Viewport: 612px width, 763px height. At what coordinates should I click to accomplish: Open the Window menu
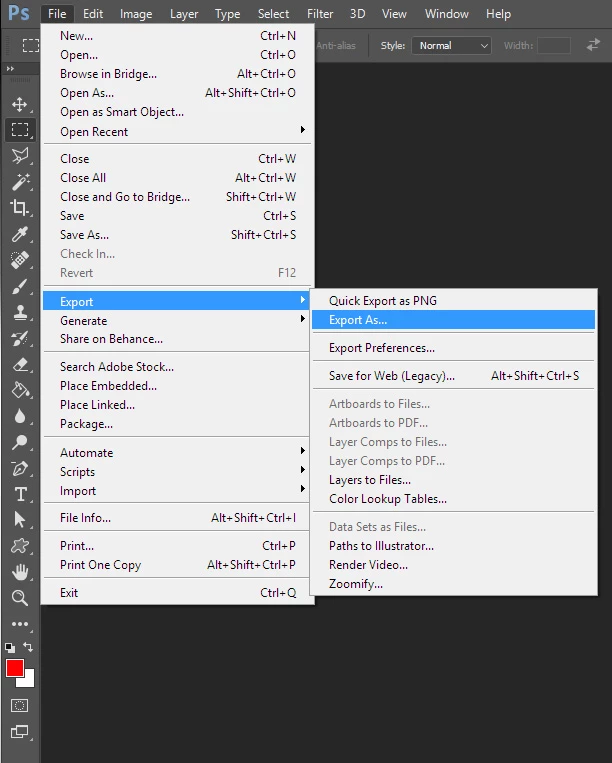pyautogui.click(x=446, y=14)
